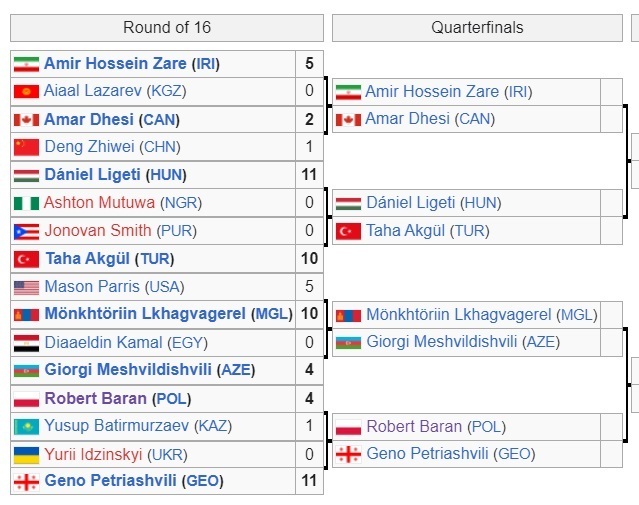Open the (CAN) country code link in Quarterfinals
Screen dimensions: 639x505
pyautogui.click(x=475, y=120)
